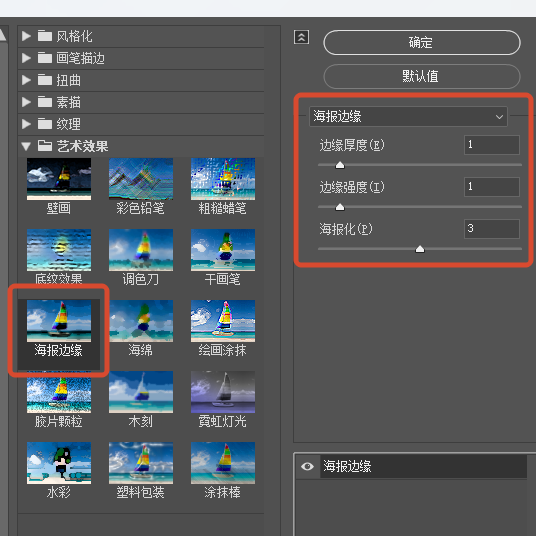The height and width of the screenshot is (536, 536).
Task: Select the 木刻 filter thumbnail
Action: (141, 392)
